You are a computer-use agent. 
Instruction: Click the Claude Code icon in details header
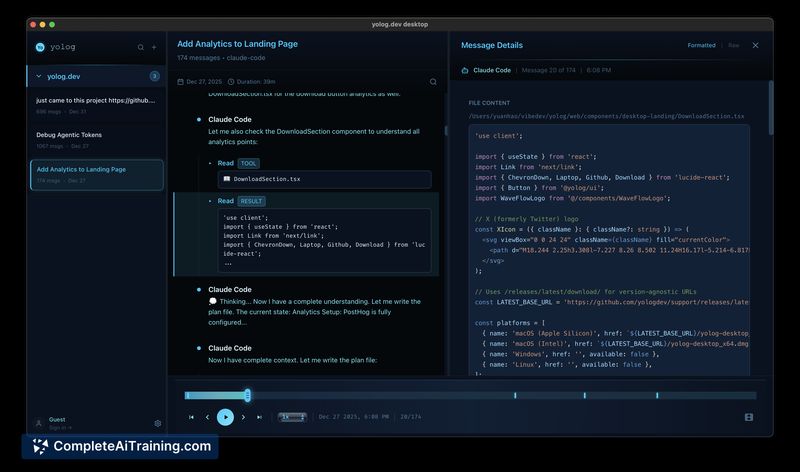[465, 70]
